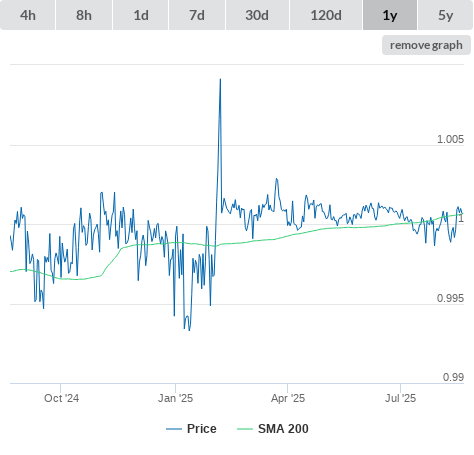Click the 1.005 y-axis label

(450, 139)
